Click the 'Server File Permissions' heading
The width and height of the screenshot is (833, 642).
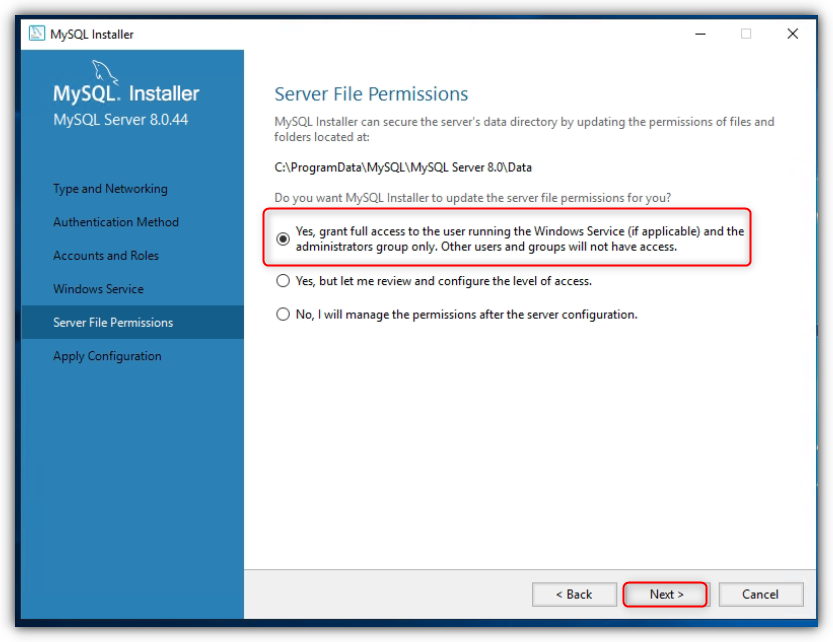371,94
